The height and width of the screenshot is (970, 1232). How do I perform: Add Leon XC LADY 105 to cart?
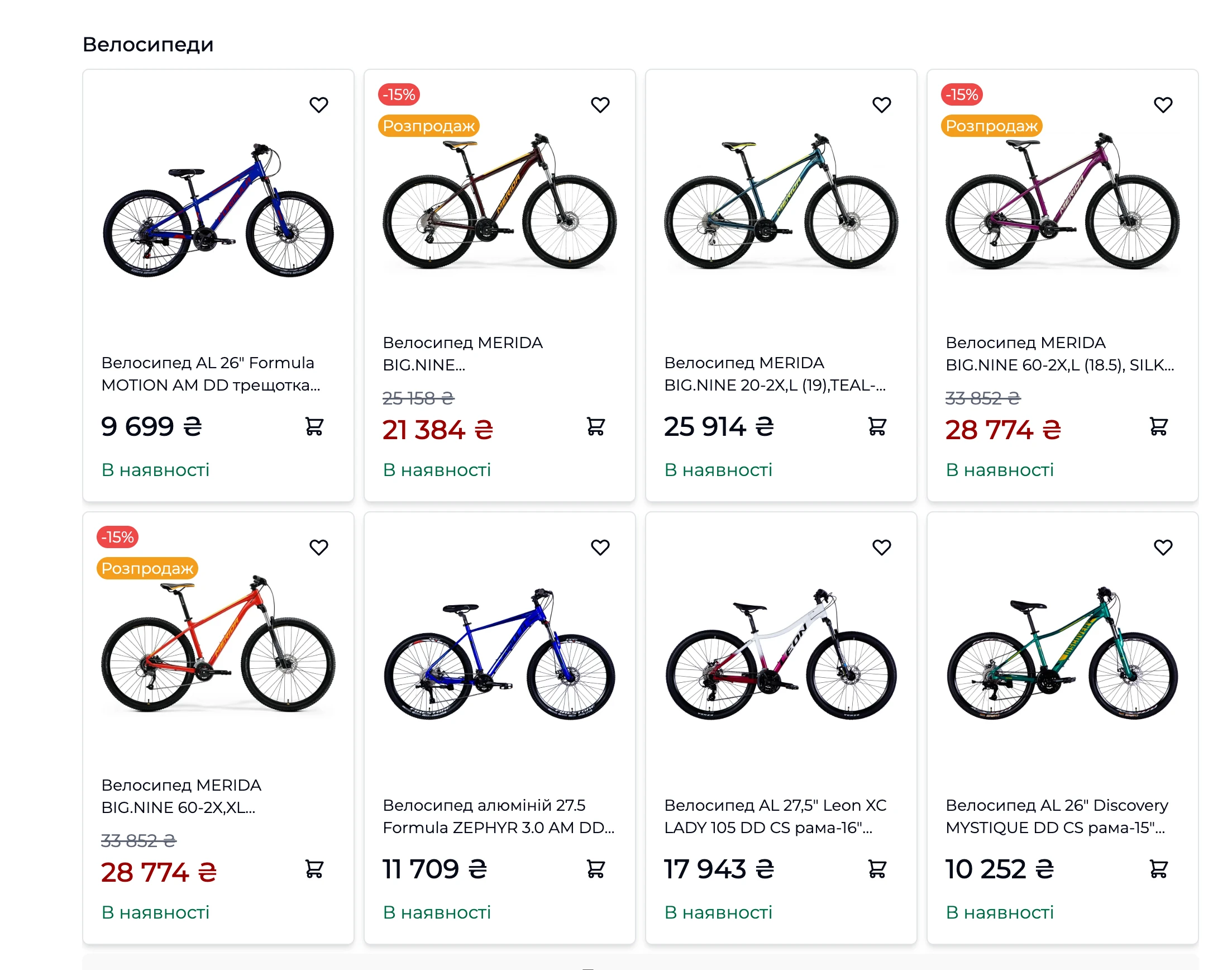(877, 868)
